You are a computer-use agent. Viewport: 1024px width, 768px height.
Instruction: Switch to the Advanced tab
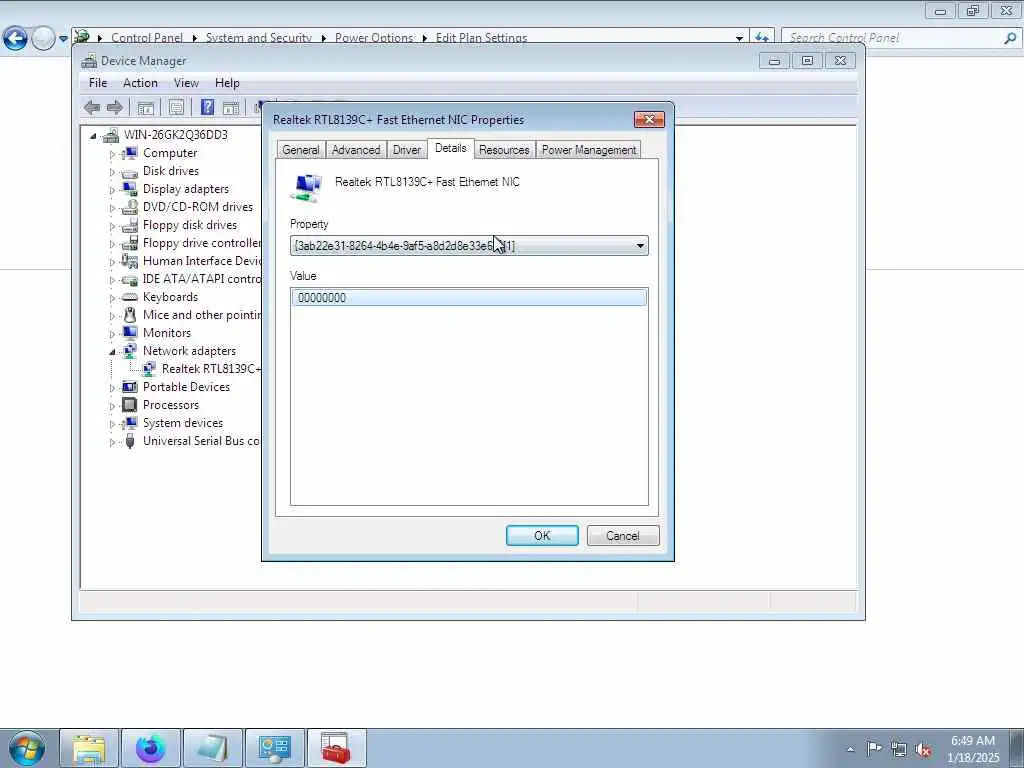tap(356, 150)
